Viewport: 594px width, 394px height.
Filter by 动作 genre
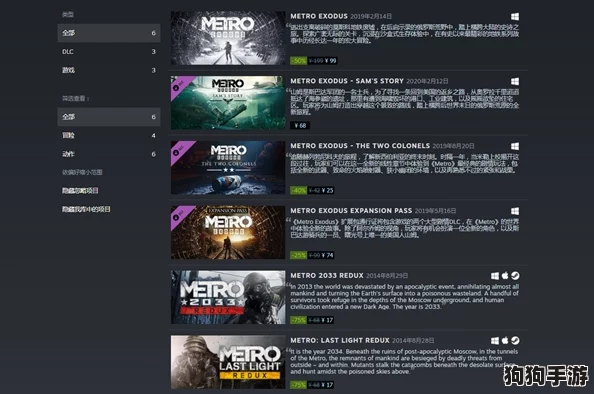click(x=109, y=154)
